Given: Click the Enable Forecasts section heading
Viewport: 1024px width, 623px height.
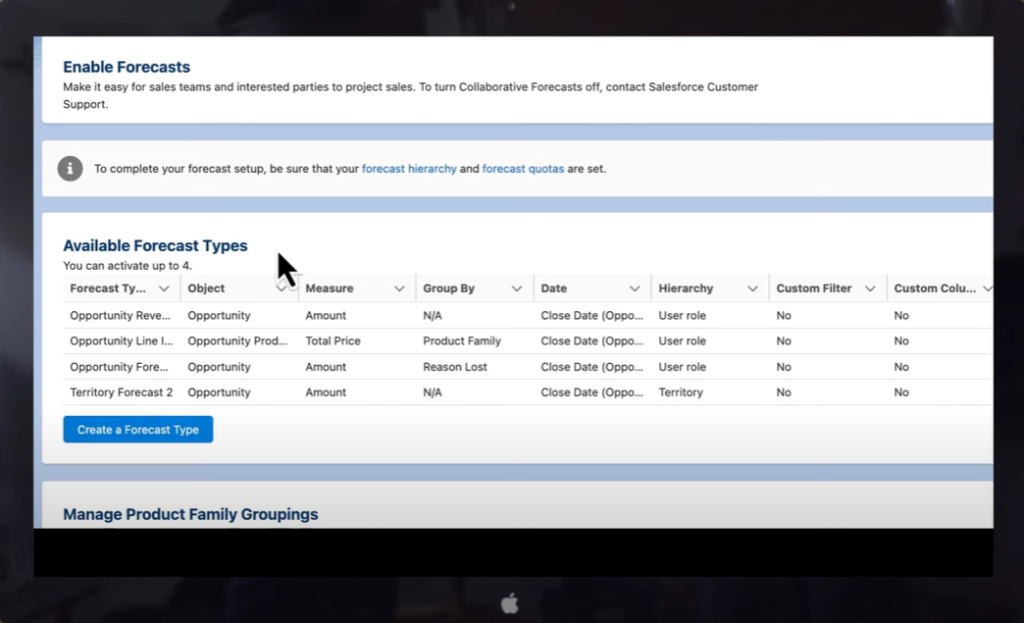Looking at the screenshot, I should tap(126, 66).
